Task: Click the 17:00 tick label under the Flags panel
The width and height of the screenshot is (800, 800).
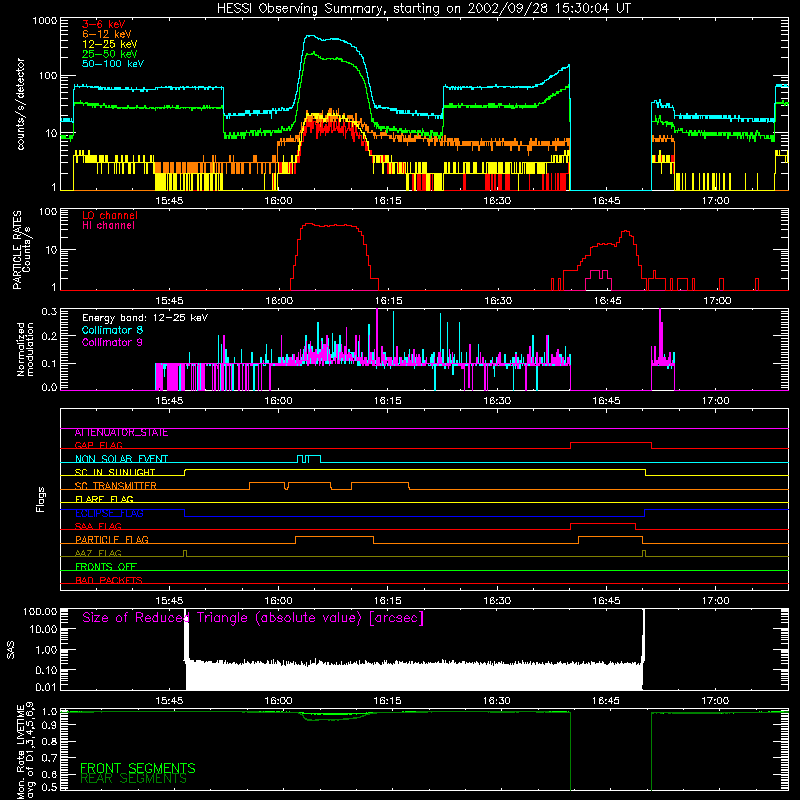Action: coord(715,601)
